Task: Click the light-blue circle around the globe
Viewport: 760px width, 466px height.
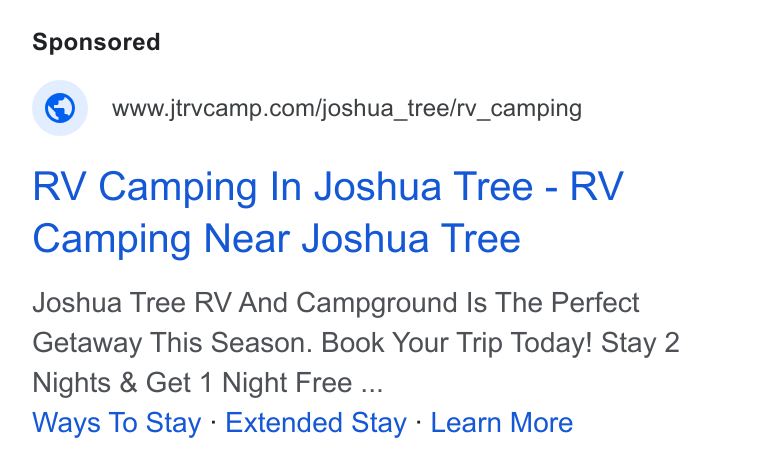Action: point(60,108)
